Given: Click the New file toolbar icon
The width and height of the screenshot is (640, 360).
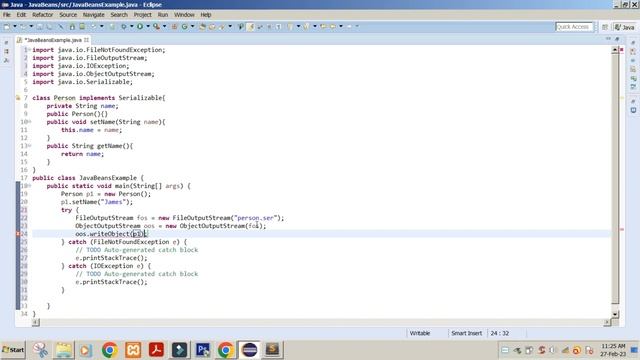Looking at the screenshot, I should coord(7,27).
